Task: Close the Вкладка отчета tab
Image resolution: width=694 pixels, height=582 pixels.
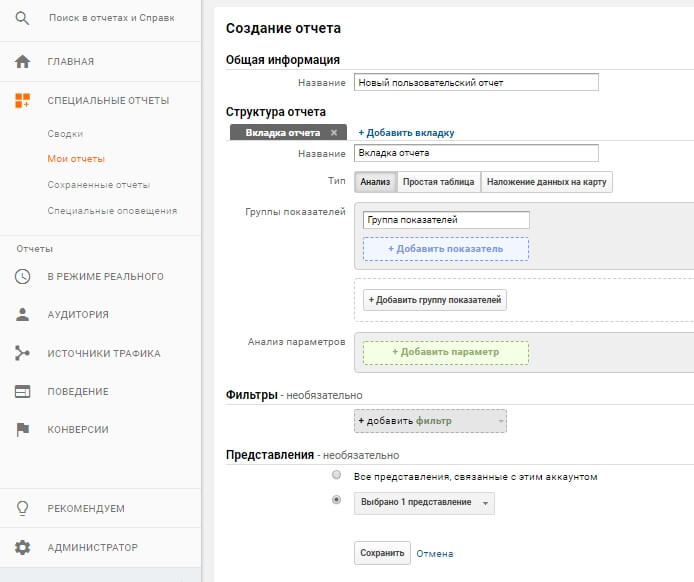Action: [x=336, y=132]
